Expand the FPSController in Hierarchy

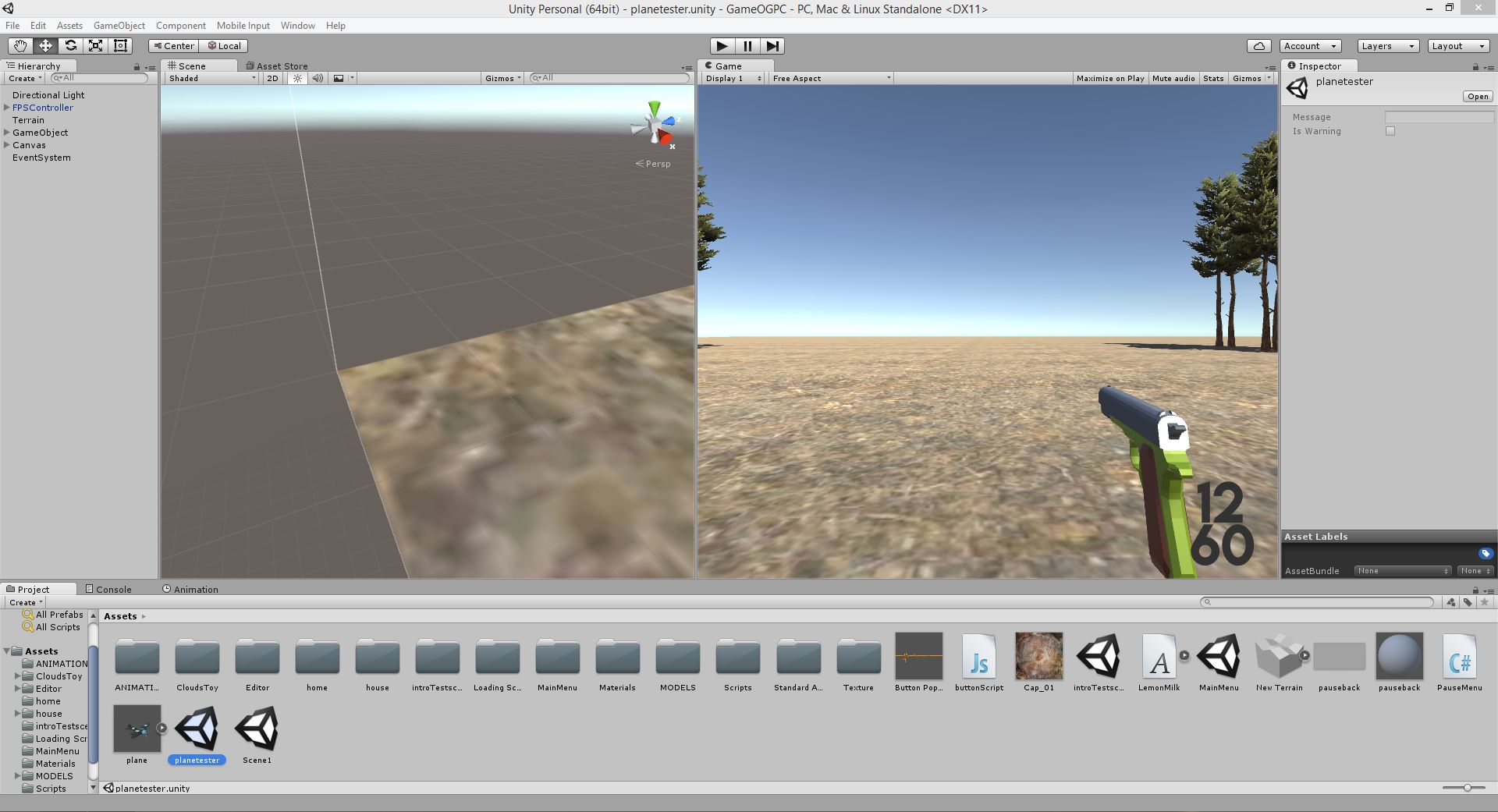5,108
